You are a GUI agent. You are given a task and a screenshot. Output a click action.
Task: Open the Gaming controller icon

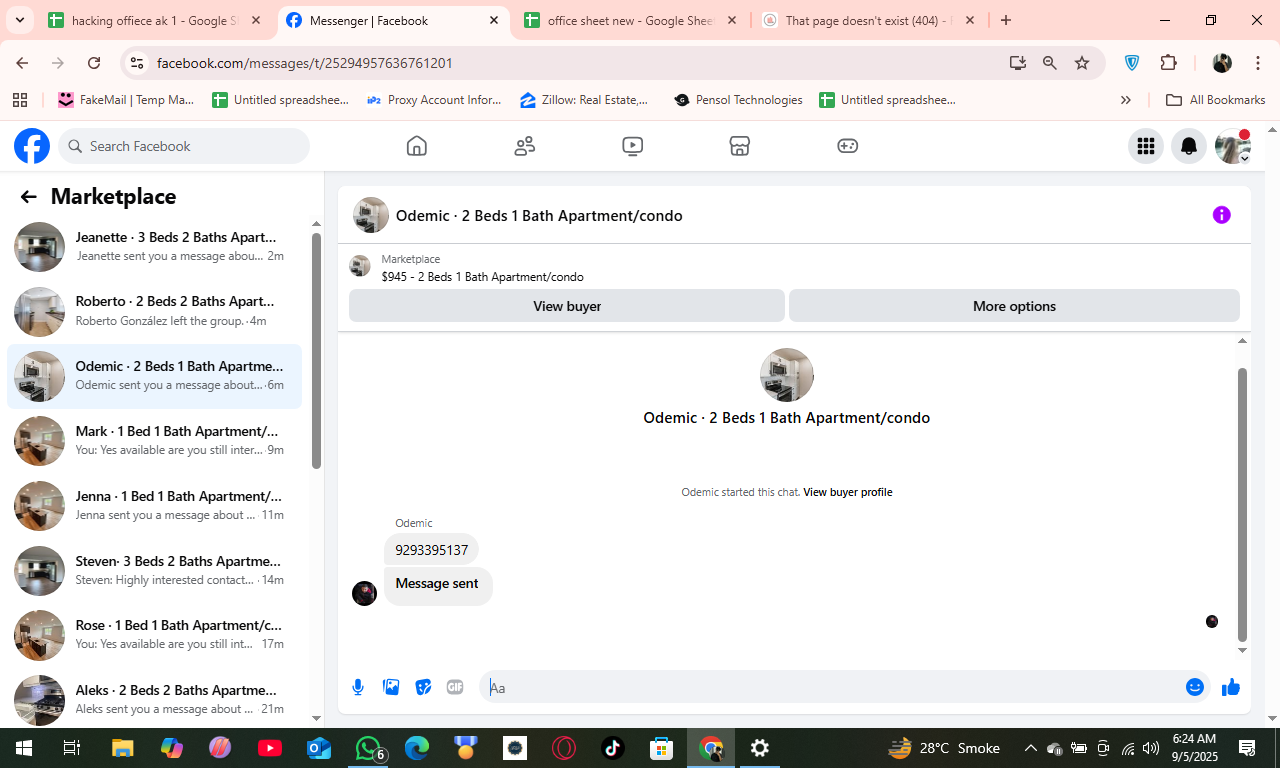click(x=847, y=146)
